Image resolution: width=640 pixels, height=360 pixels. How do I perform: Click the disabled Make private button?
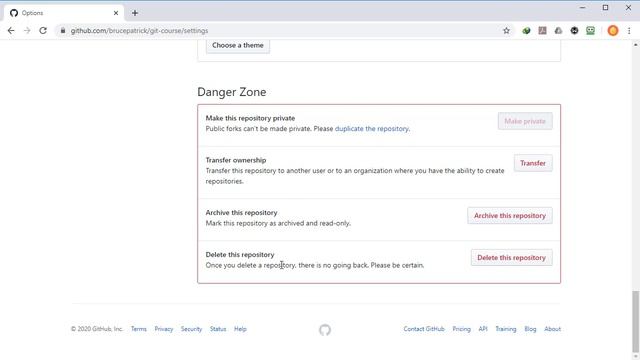525,121
